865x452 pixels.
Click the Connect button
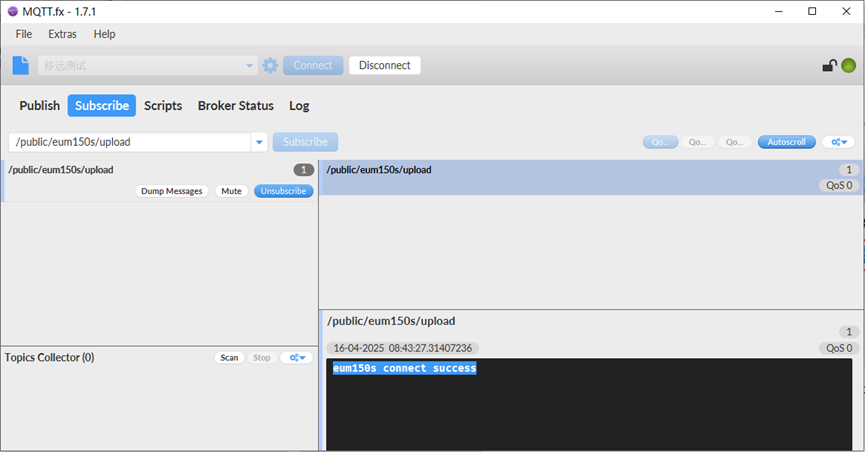point(313,65)
